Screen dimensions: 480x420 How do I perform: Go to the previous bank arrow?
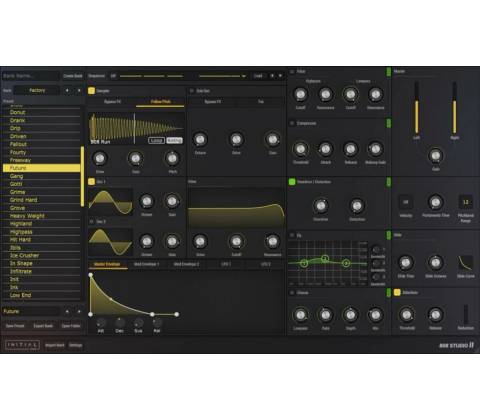tap(67, 90)
